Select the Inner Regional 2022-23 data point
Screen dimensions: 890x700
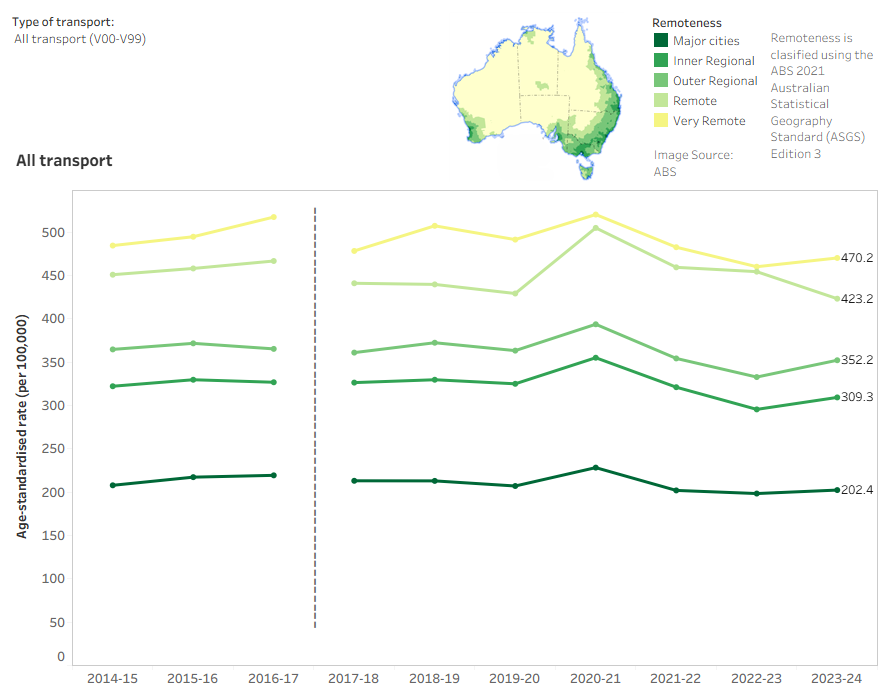pyautogui.click(x=757, y=409)
